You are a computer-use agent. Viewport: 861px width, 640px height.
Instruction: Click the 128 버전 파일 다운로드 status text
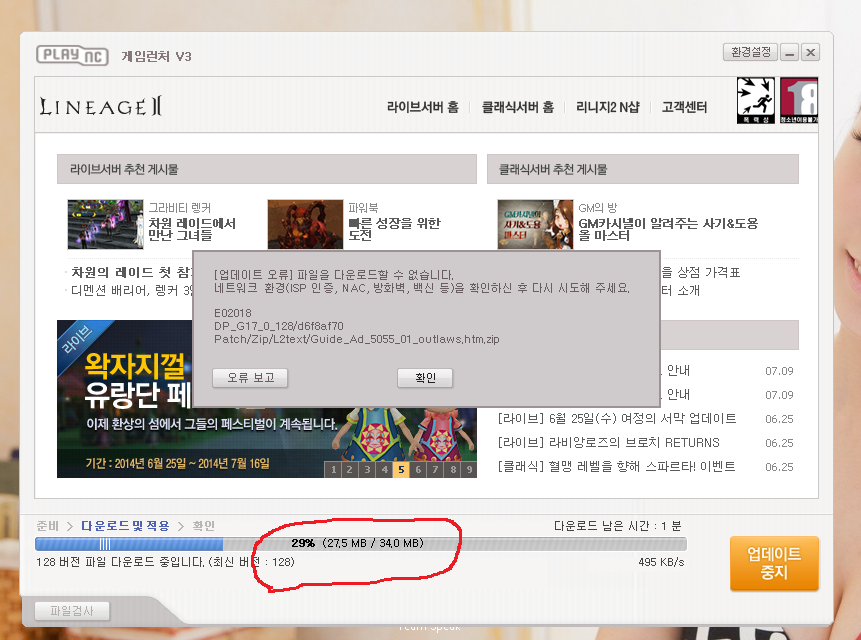pos(165,562)
